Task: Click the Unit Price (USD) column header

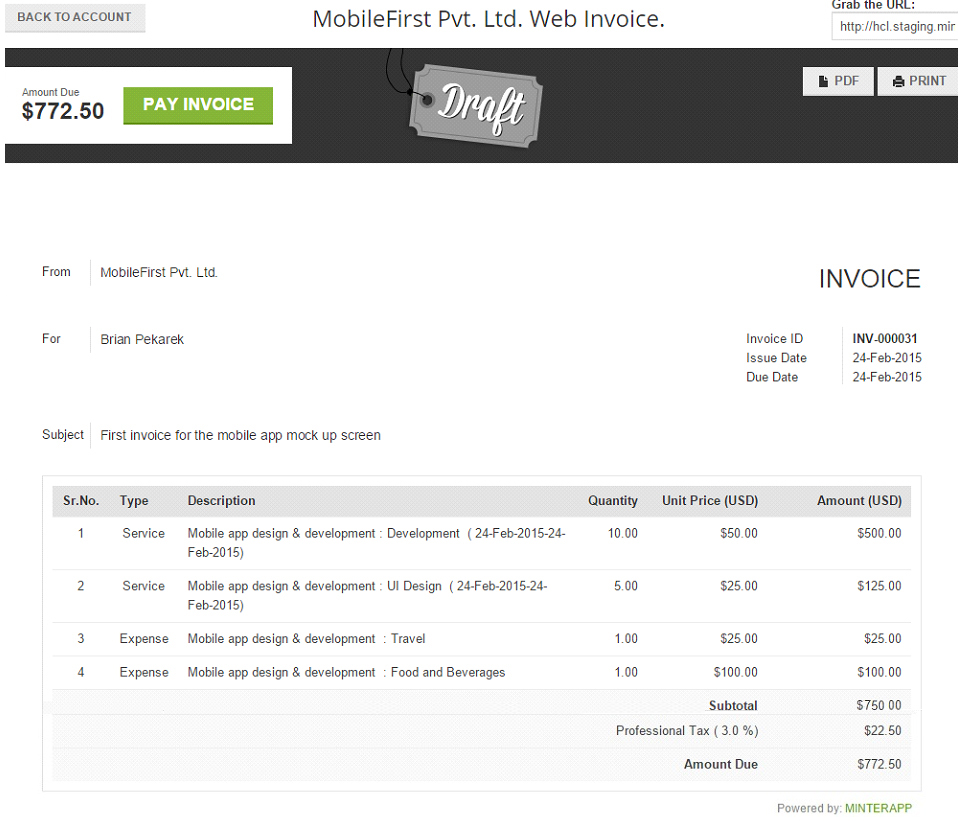Action: [x=709, y=501]
